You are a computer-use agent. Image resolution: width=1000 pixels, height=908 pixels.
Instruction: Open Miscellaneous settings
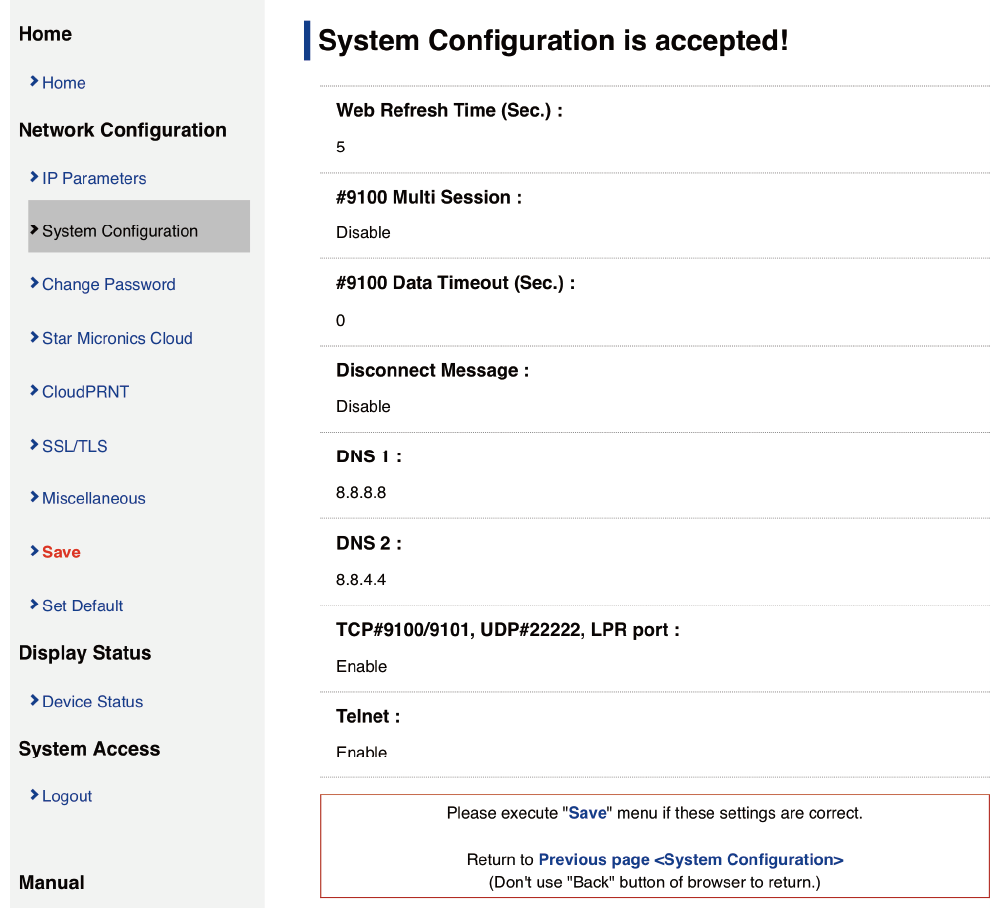pos(93,498)
